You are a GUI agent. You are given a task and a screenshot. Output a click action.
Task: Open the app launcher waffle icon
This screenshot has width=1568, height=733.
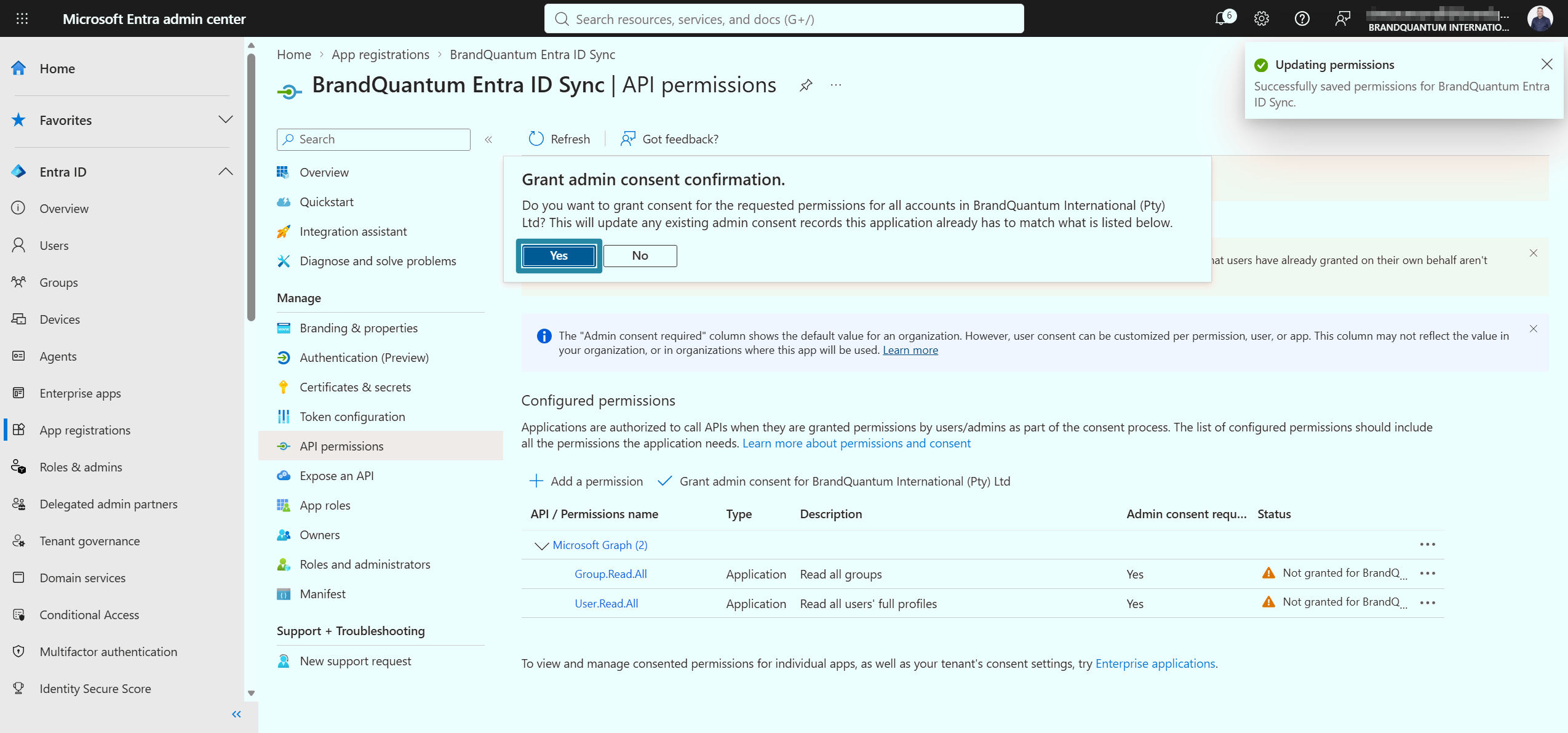click(x=22, y=18)
